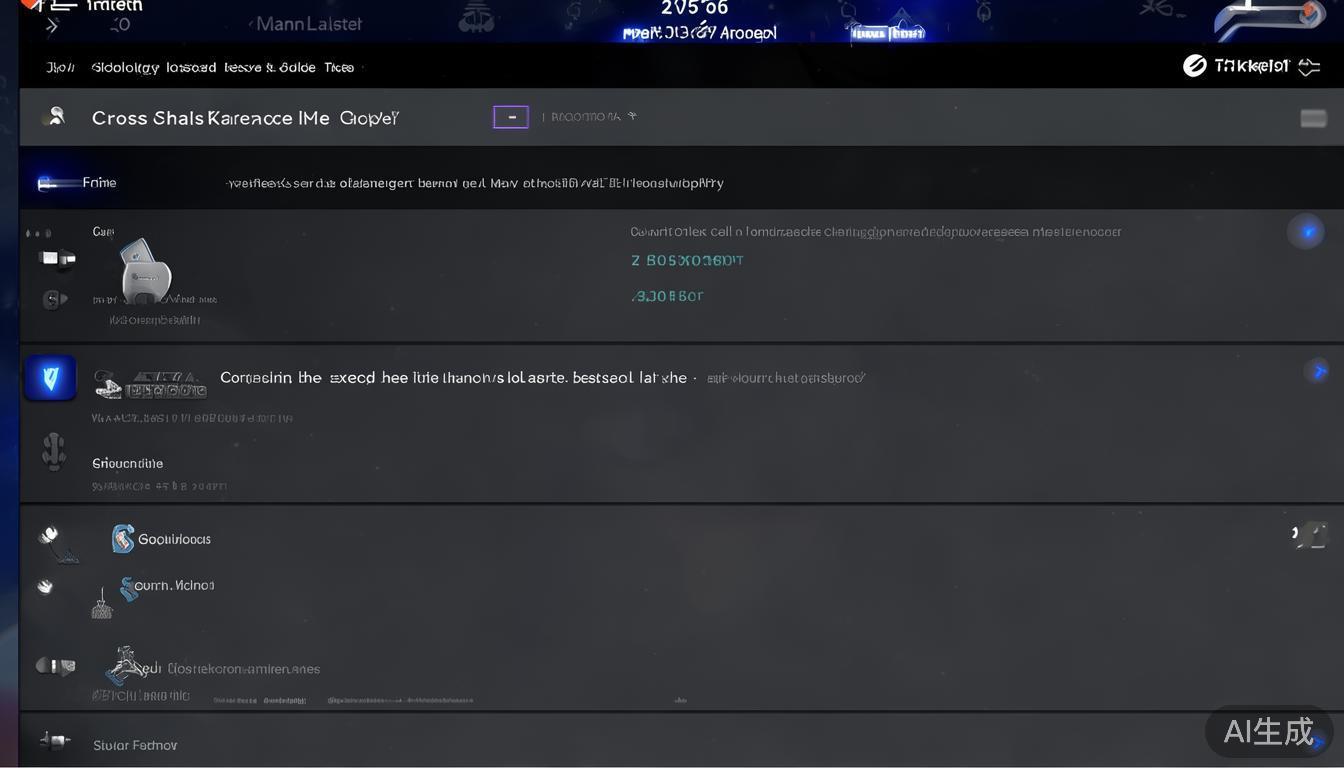Click the spaceship icon in Cloertekoron row

[x=128, y=663]
